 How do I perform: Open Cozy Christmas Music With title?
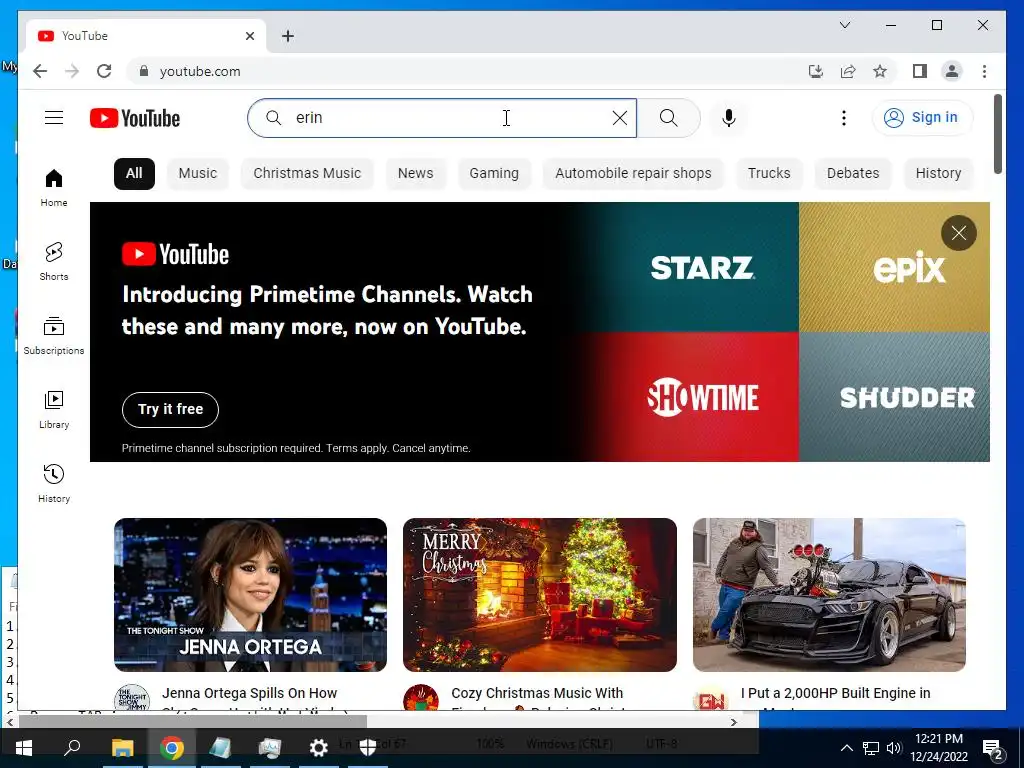(537, 693)
